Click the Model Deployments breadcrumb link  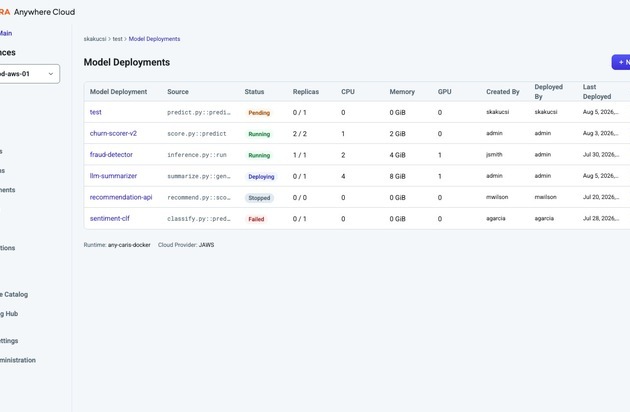pyautogui.click(x=154, y=39)
